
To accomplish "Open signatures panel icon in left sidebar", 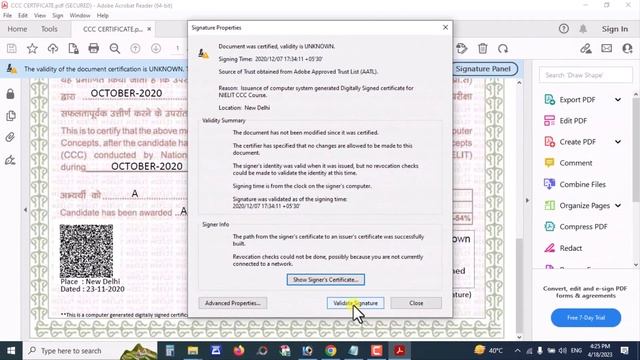I will (x=11, y=160).
